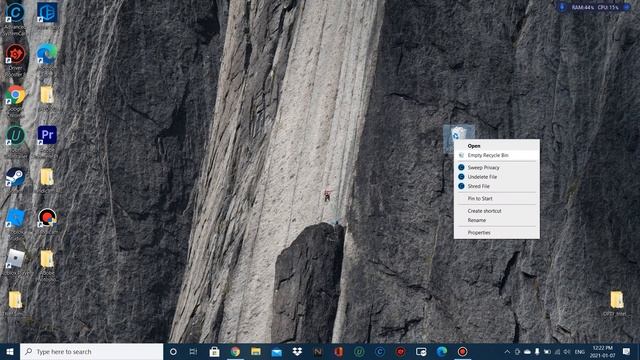
Task: Switch to Google Chrome on the taskbar
Action: pyautogui.click(x=235, y=351)
